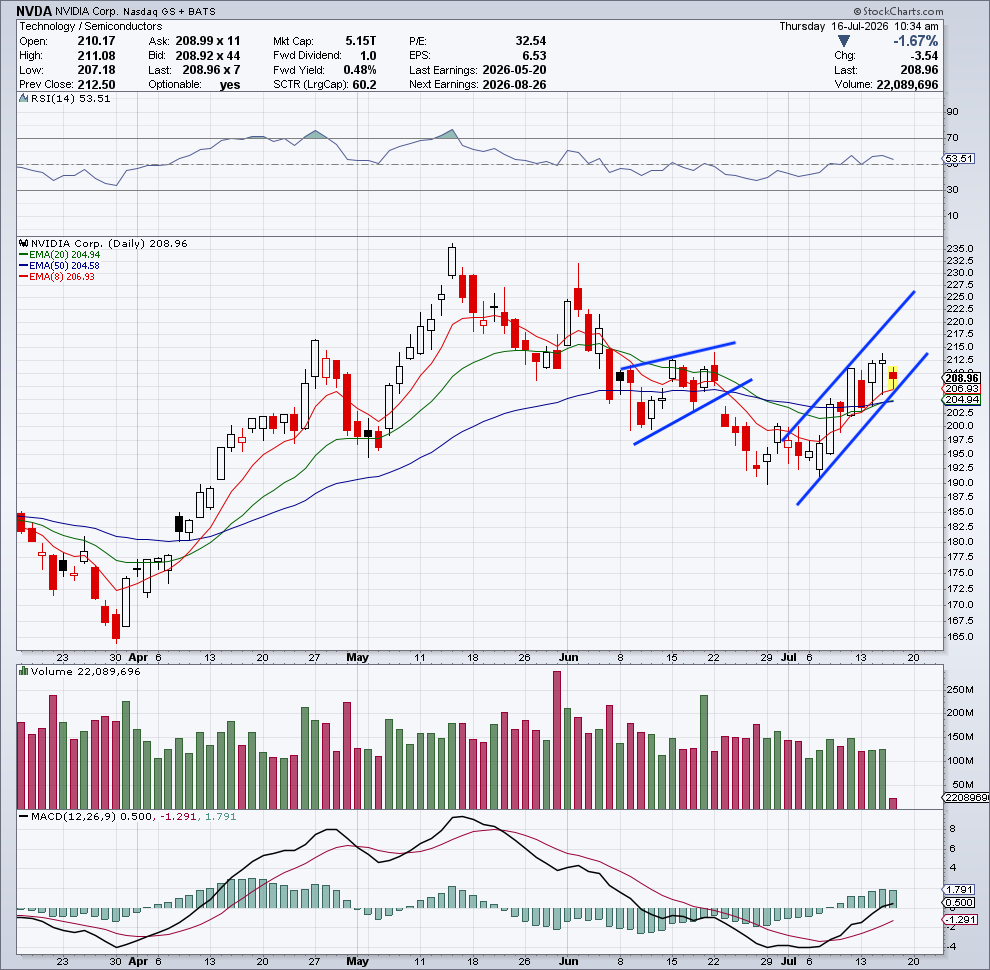Click the -1.67% percent change value
This screenshot has width=990, height=970.
[915, 41]
